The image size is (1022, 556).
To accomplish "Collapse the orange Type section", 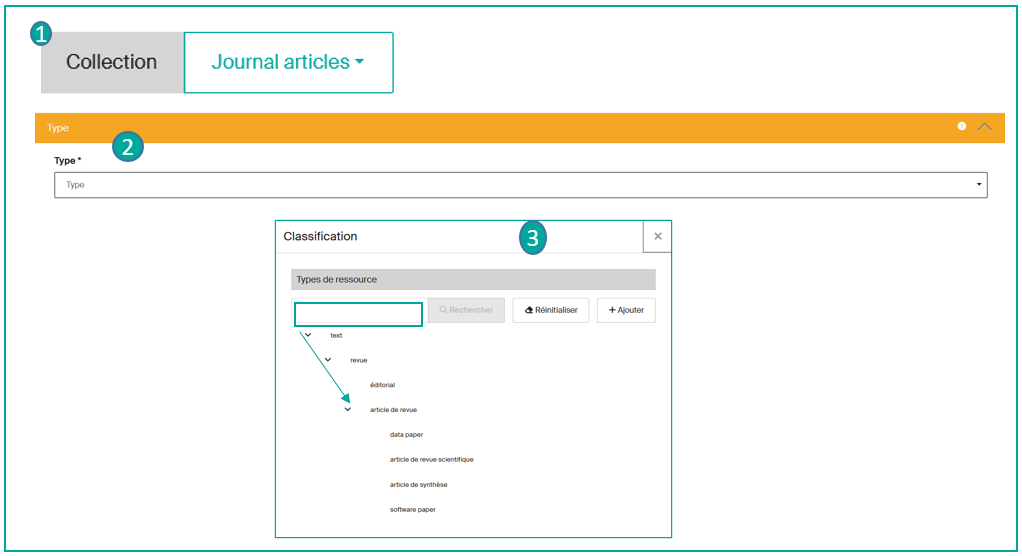I will [984, 127].
